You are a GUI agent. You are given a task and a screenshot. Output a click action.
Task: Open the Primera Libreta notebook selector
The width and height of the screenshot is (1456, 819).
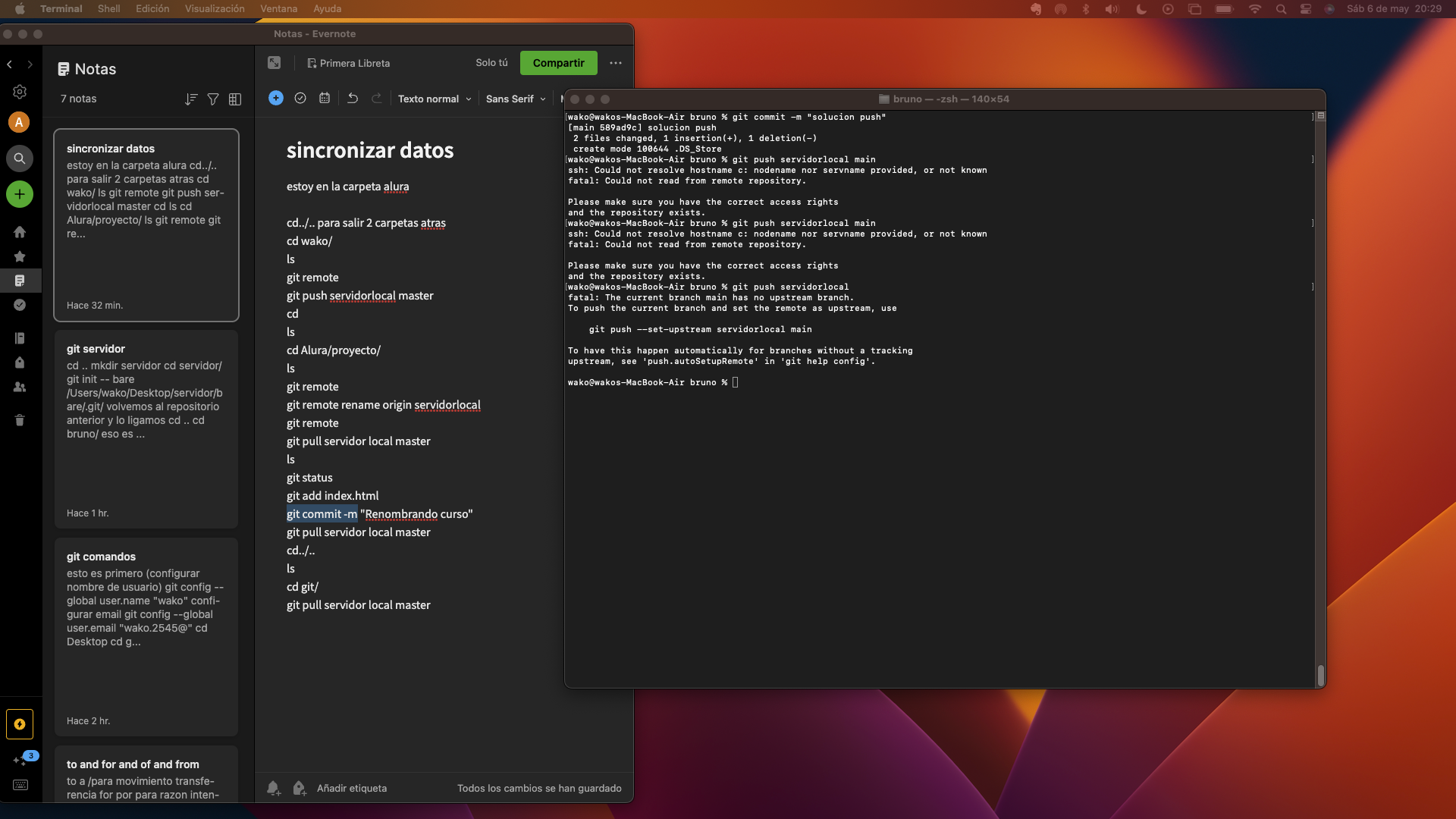(348, 63)
